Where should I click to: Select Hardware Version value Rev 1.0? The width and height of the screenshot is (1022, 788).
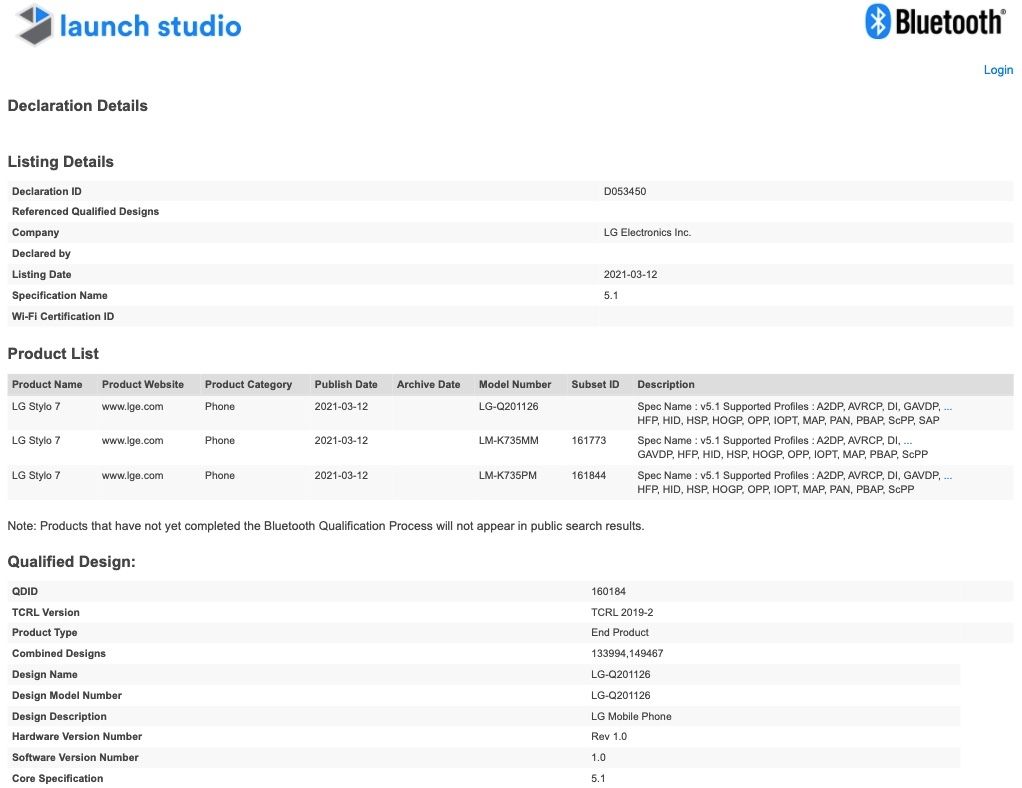point(609,737)
